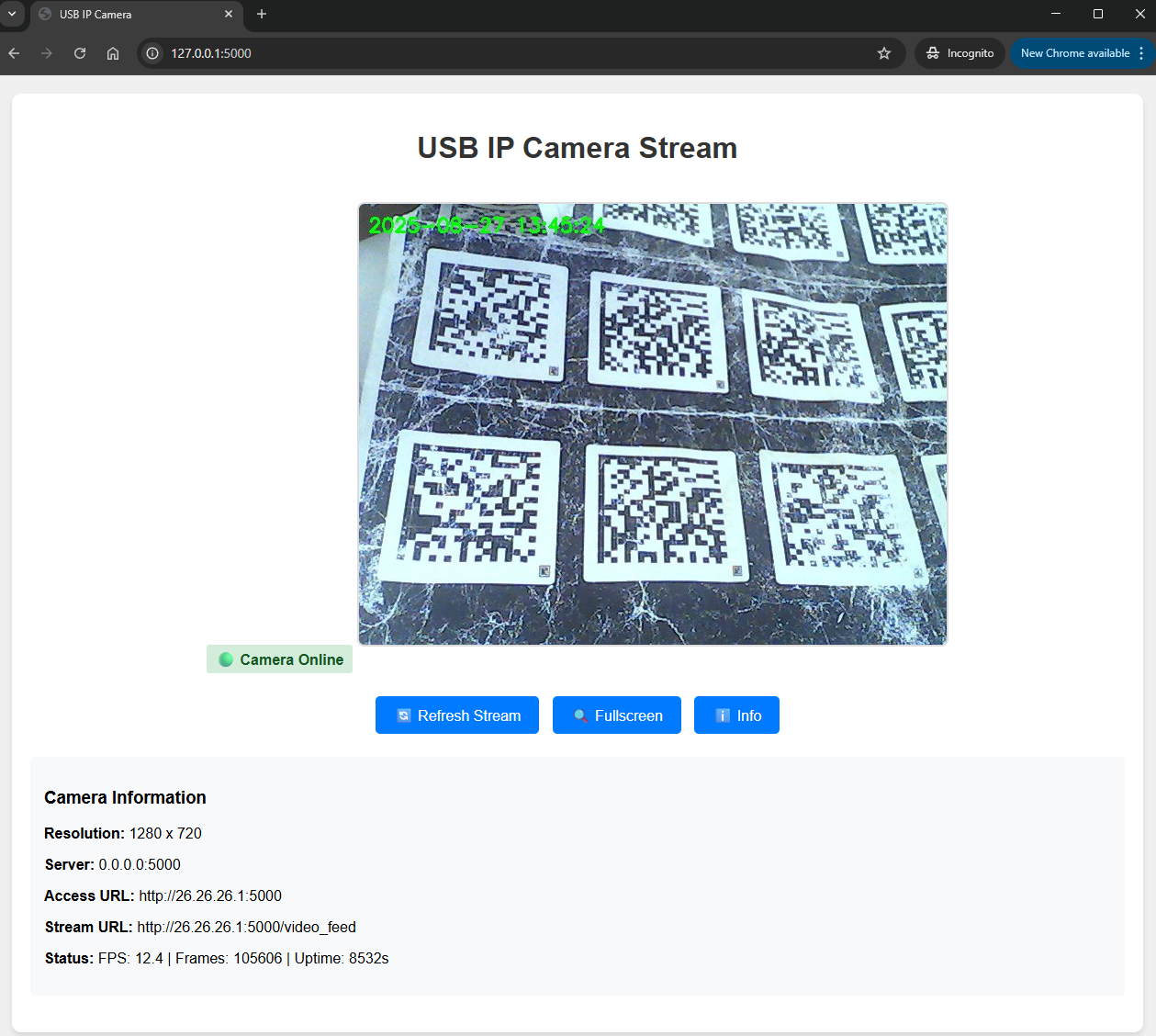Open the Chrome three-dot menu
Screen dimensions: 1156x1036
point(1141,53)
